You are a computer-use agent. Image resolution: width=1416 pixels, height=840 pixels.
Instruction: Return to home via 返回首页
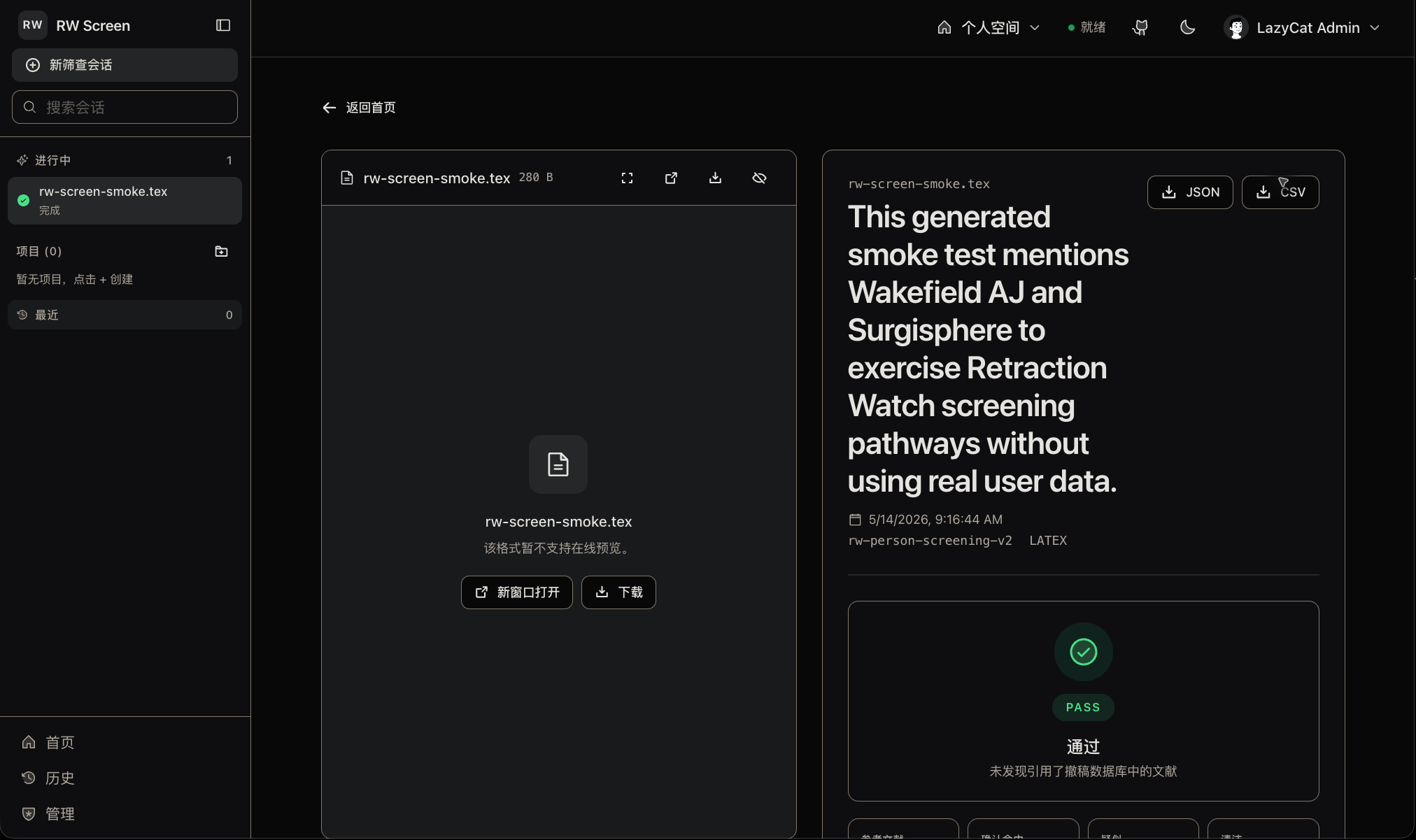click(359, 107)
